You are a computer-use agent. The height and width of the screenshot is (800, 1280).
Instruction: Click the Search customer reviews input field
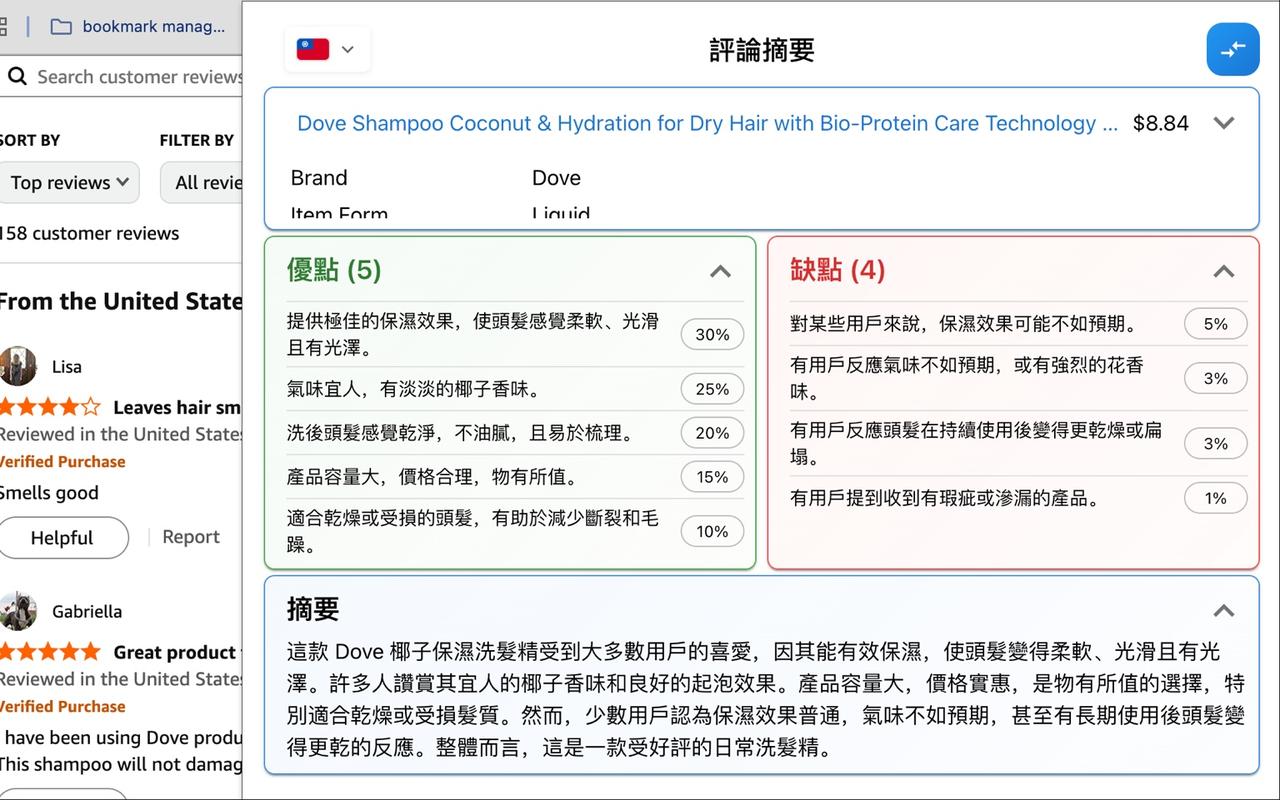click(130, 76)
